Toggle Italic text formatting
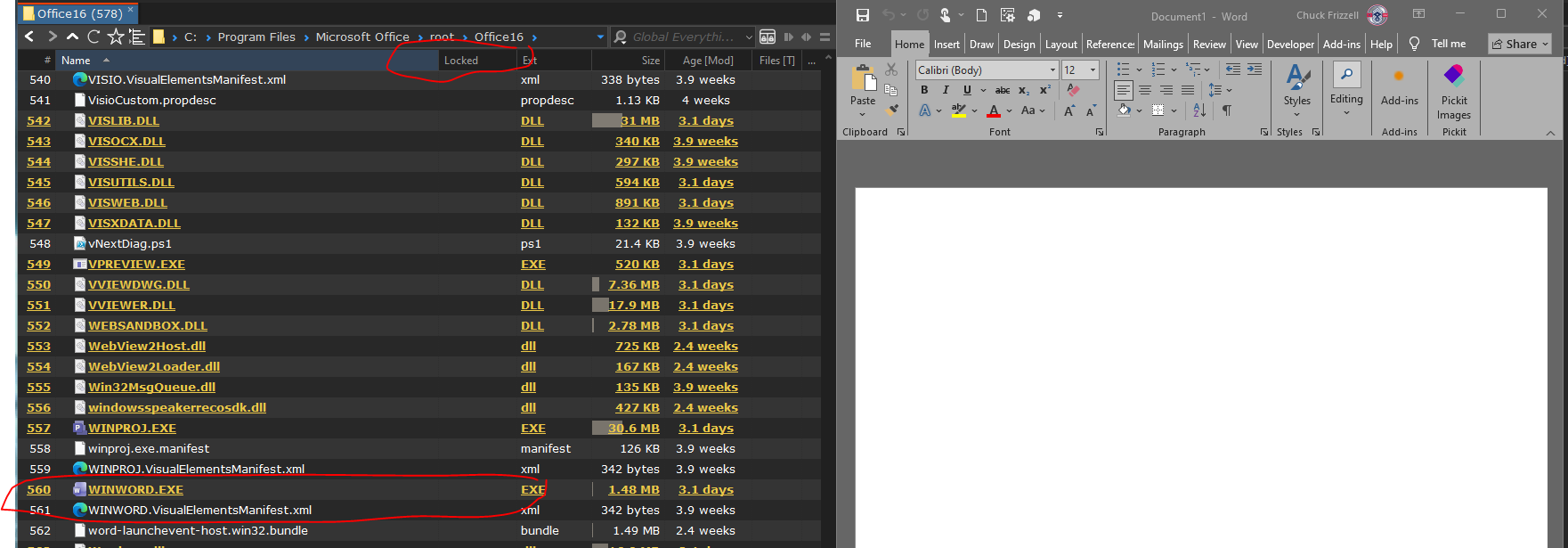Image resolution: width=1568 pixels, height=548 pixels. coord(946,90)
